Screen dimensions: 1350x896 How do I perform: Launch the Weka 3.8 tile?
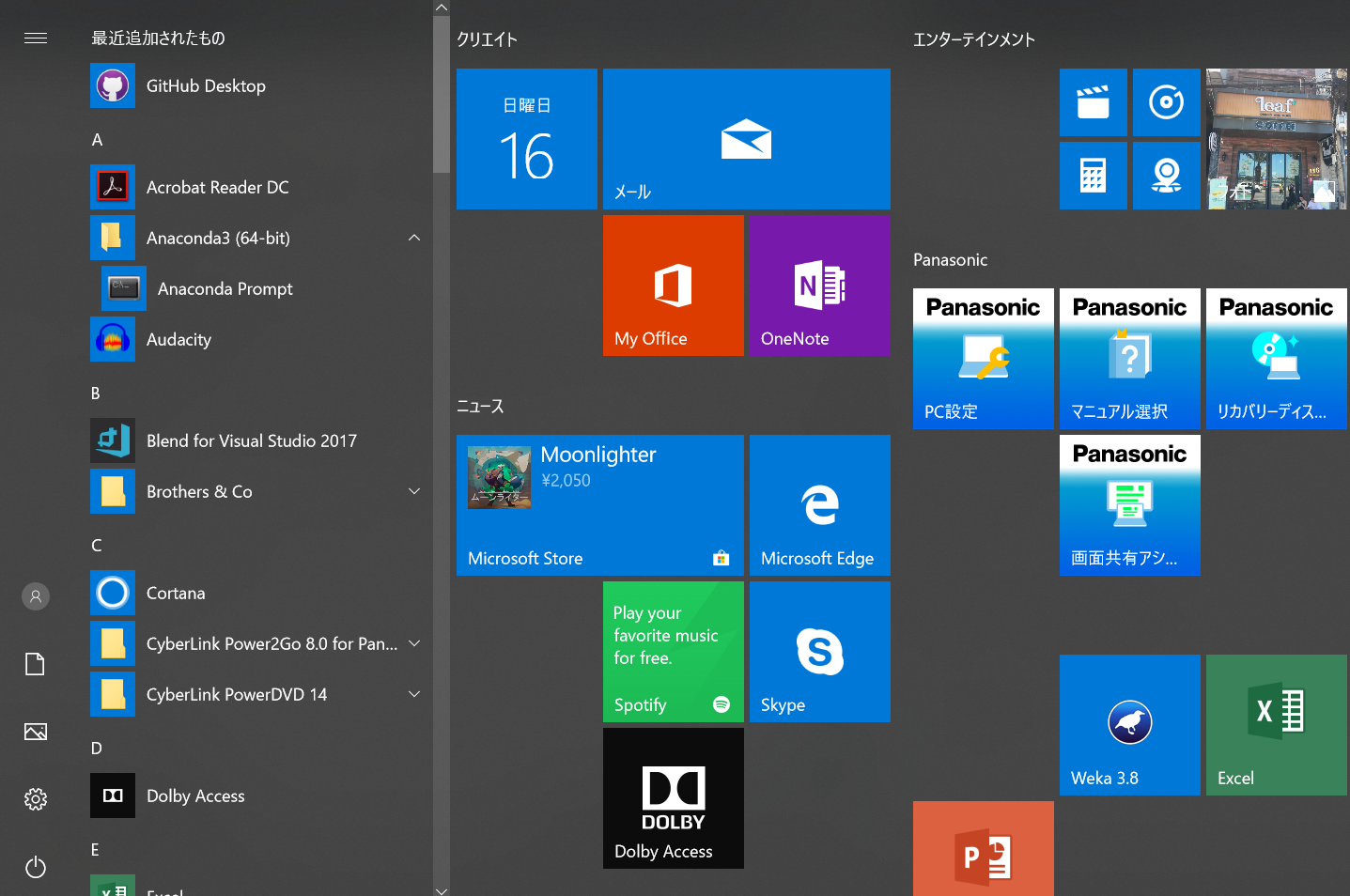point(1130,725)
